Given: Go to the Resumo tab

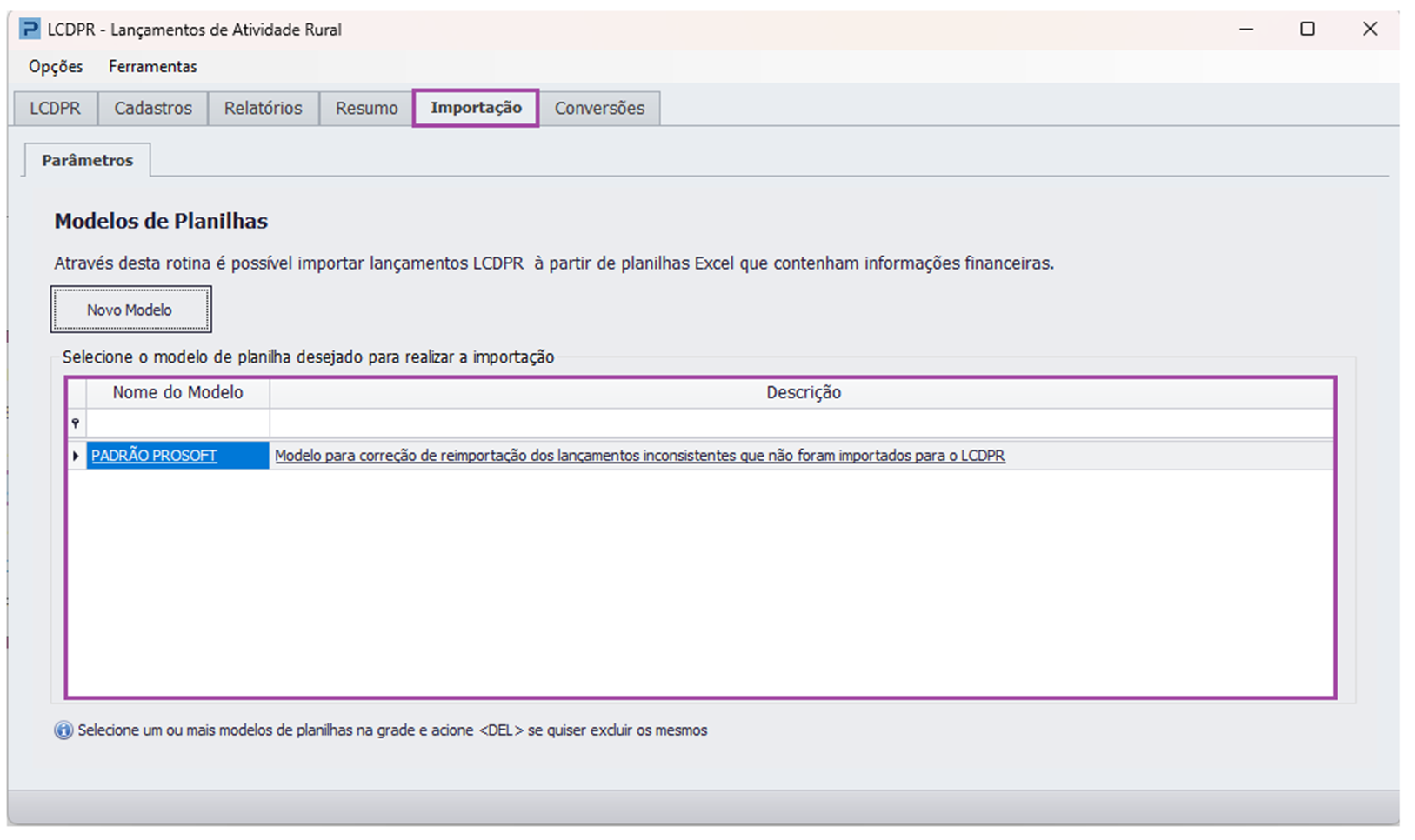Looking at the screenshot, I should click(367, 109).
